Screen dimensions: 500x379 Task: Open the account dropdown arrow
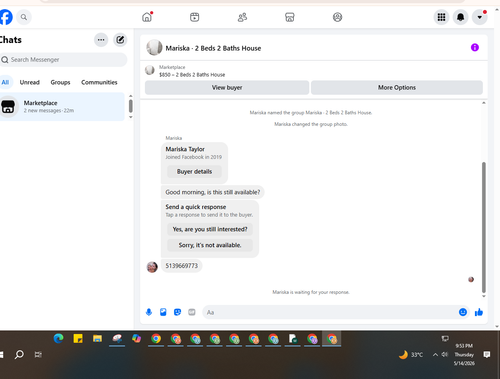[x=480, y=17]
